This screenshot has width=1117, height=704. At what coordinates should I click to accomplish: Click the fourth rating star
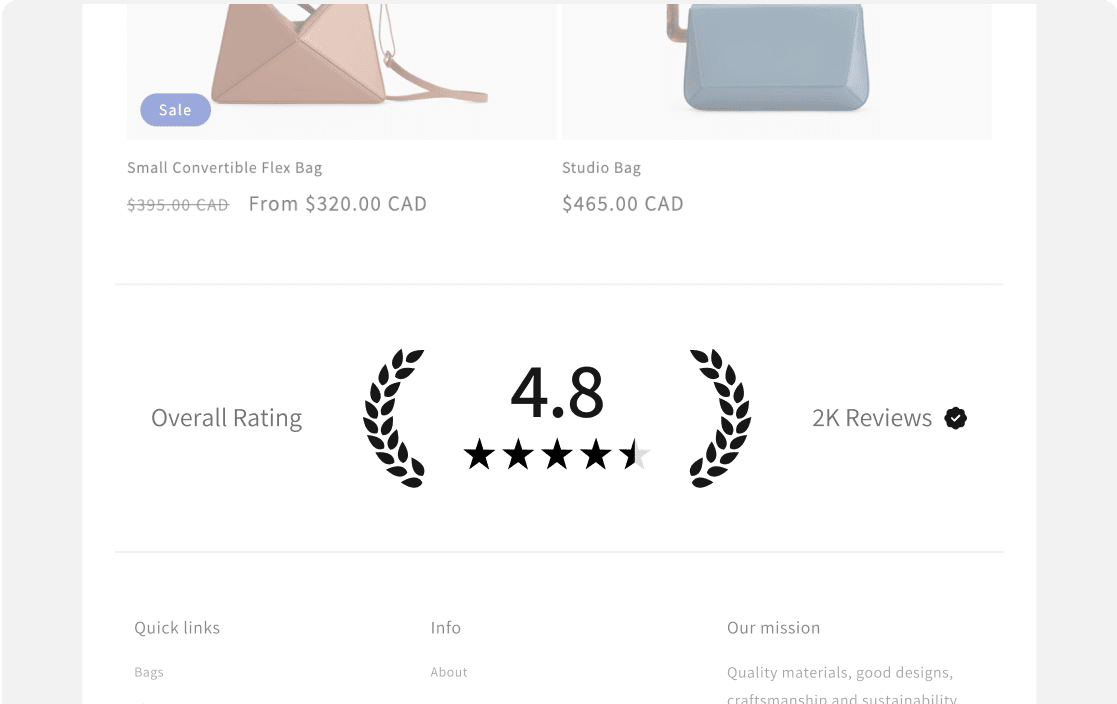(x=595, y=455)
